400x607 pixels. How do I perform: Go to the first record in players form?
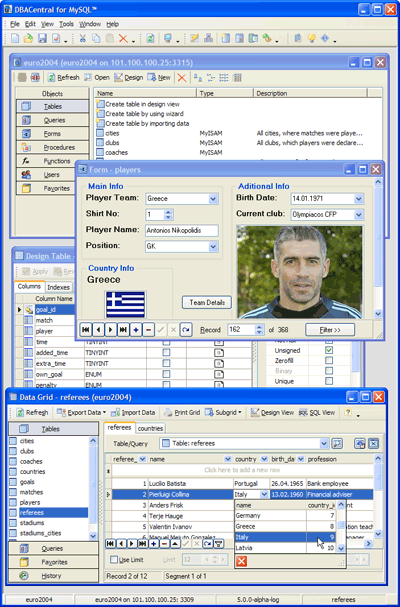coord(86,330)
